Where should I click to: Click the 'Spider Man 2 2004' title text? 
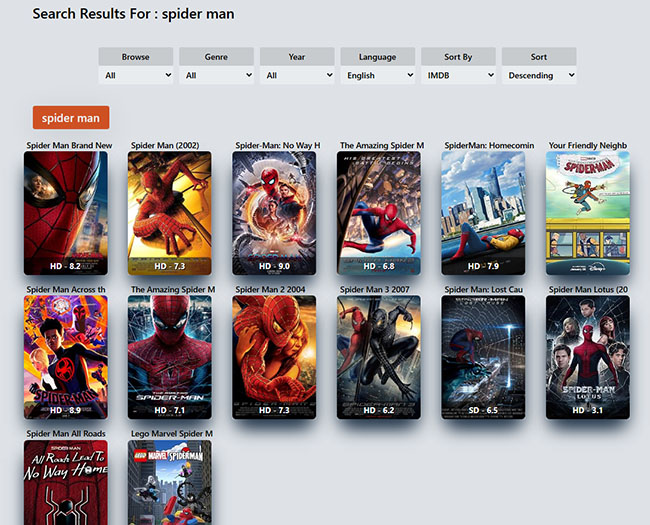[270, 289]
